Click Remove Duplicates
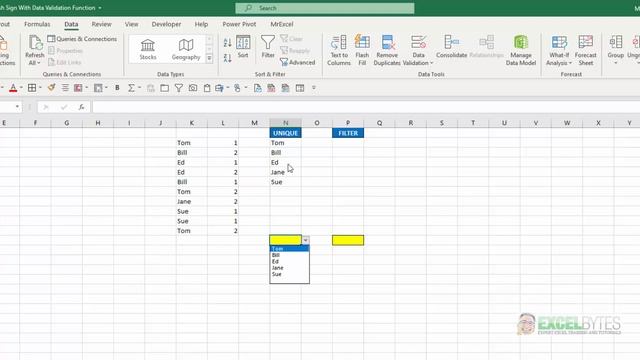The height and width of the screenshot is (360, 640). (387, 50)
